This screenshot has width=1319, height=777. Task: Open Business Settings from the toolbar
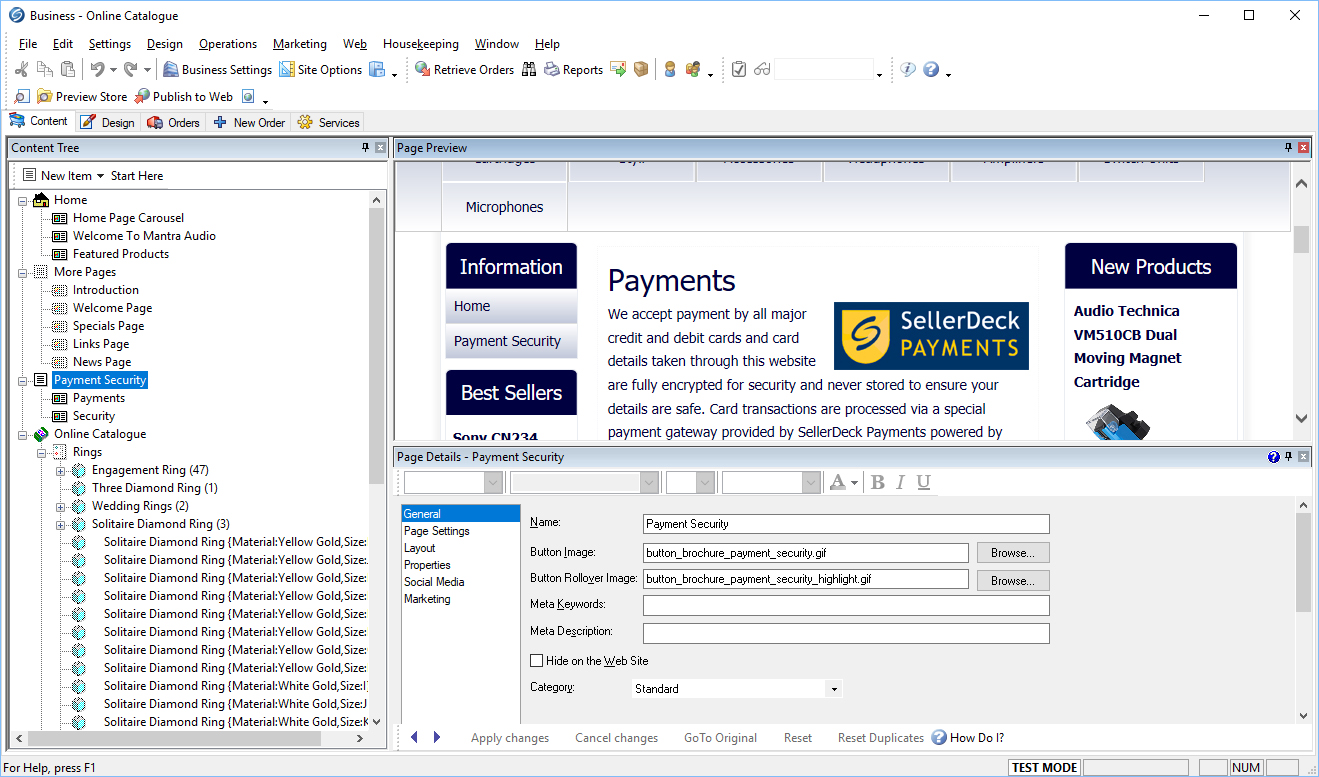coord(217,70)
